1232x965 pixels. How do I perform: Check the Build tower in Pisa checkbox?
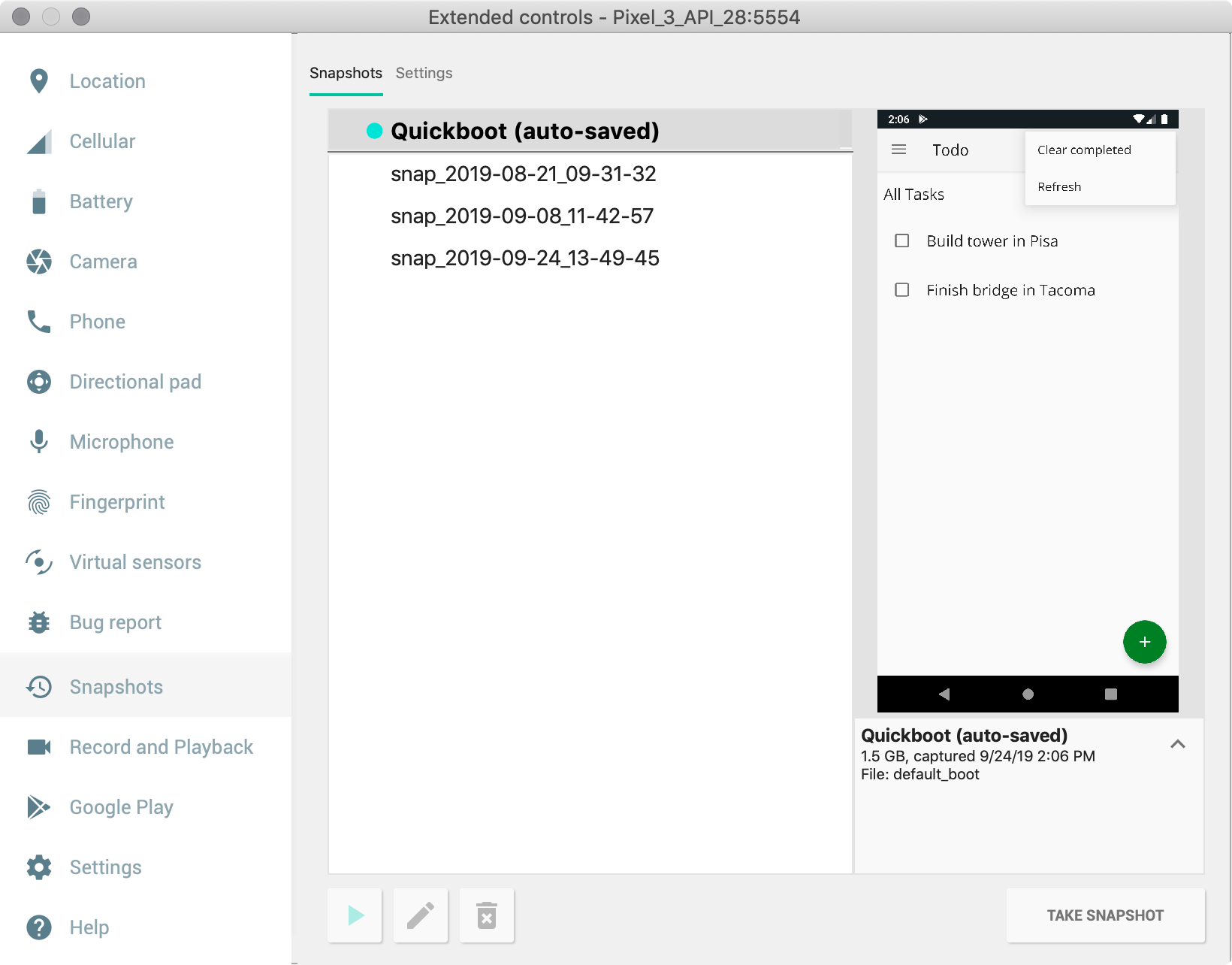point(902,240)
